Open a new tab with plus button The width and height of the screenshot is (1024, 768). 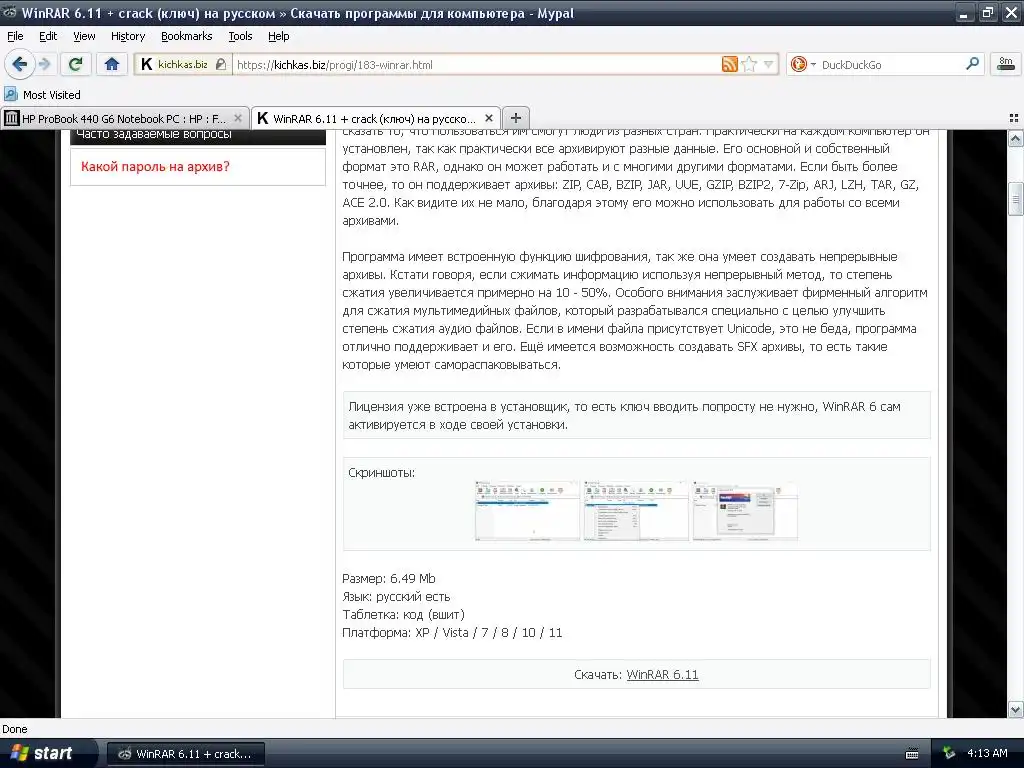pyautogui.click(x=515, y=118)
